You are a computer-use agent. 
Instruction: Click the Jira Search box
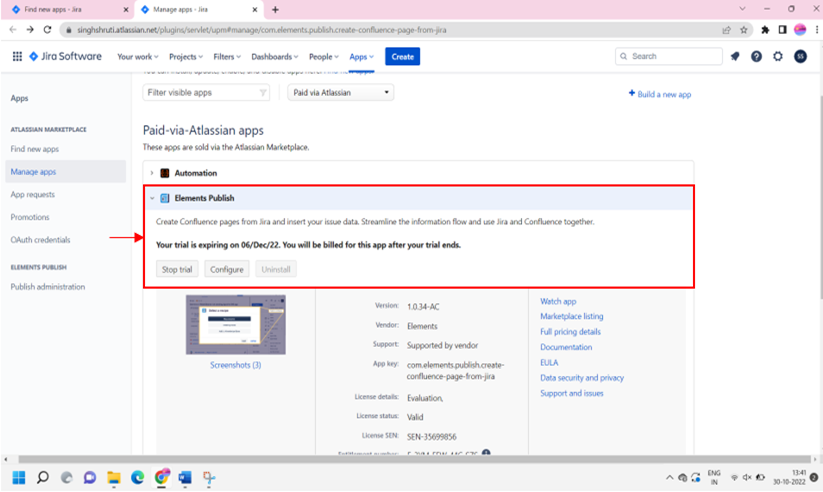669,56
